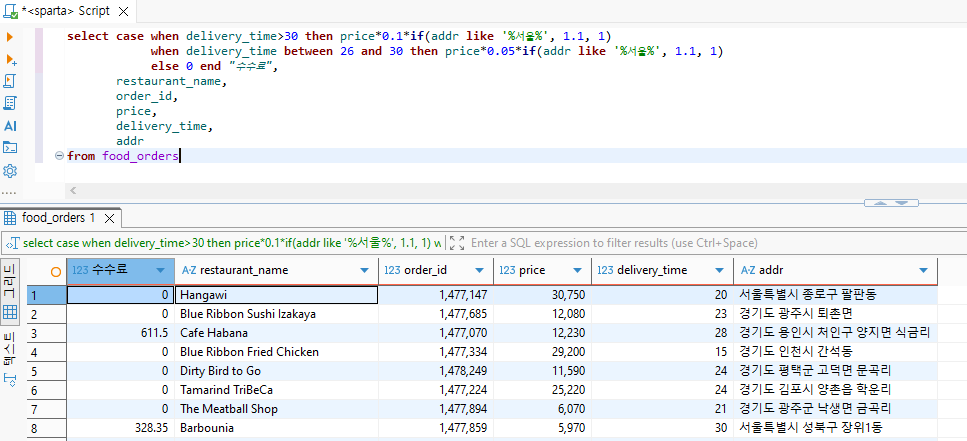This screenshot has height=441, width=967.
Task: Select row number 1 header
Action: [x=46, y=295]
